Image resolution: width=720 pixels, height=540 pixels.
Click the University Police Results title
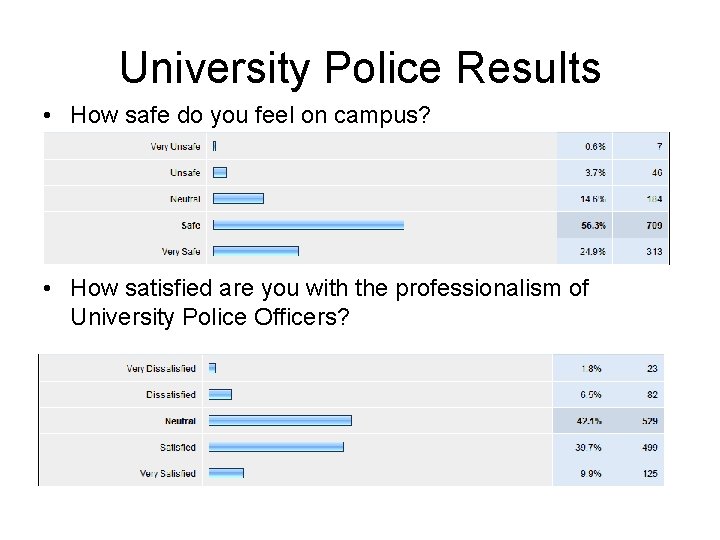click(360, 68)
